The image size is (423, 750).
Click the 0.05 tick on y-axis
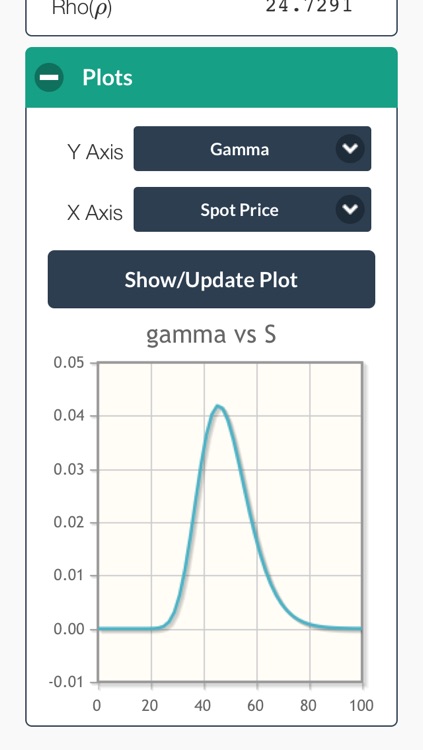69,363
